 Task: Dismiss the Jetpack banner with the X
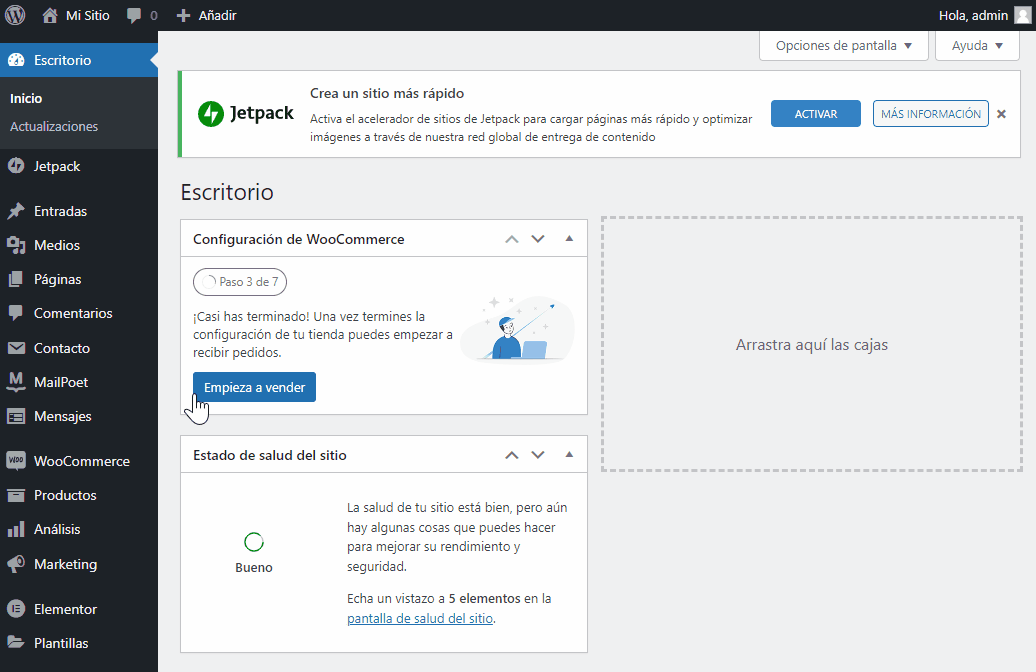[x=1002, y=114]
